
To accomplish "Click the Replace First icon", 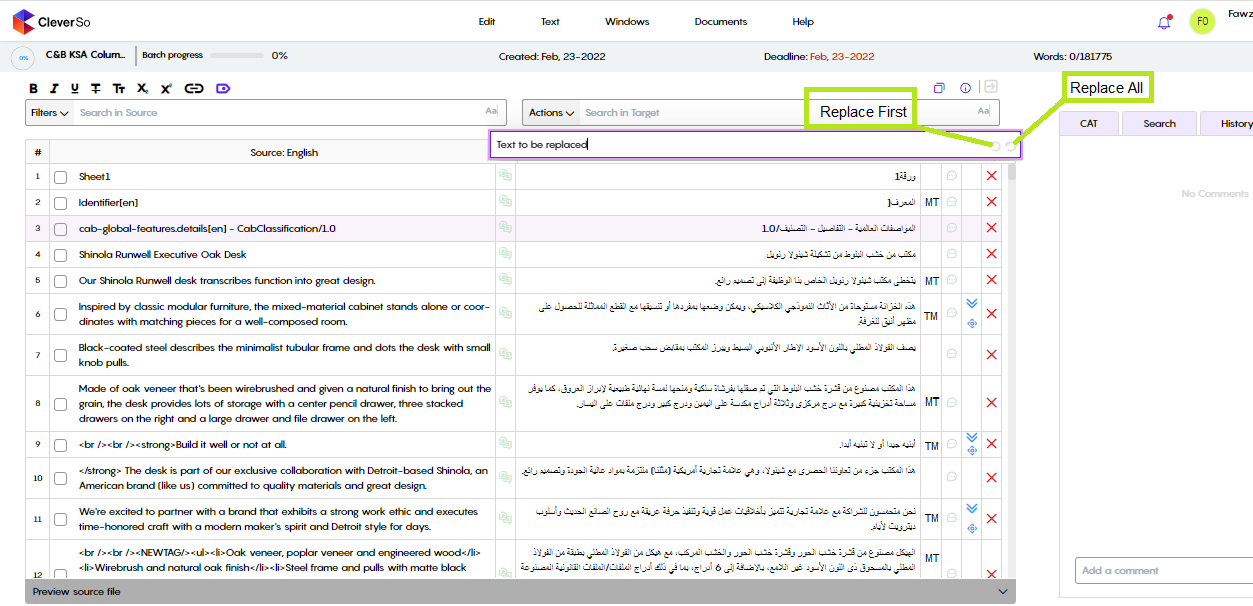I will click(995, 146).
